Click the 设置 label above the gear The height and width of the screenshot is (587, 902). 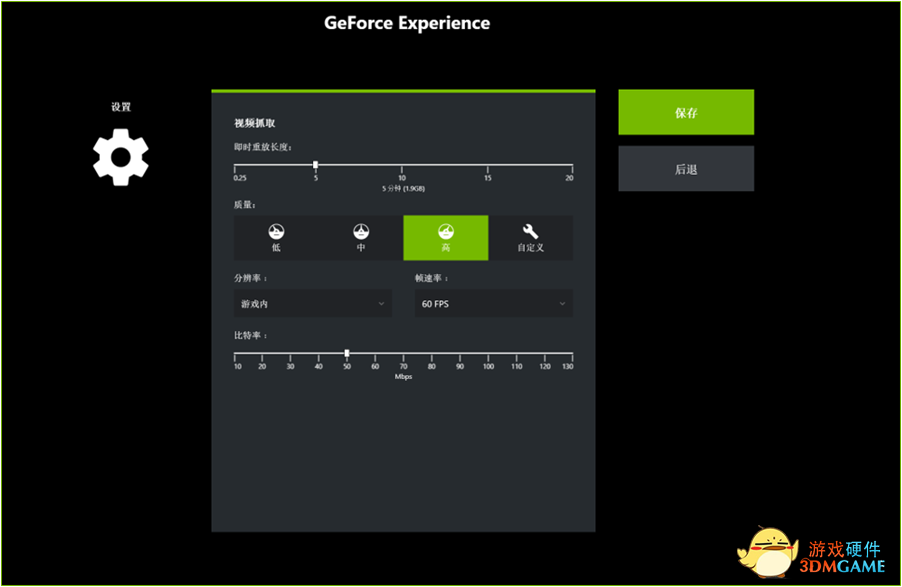point(121,107)
